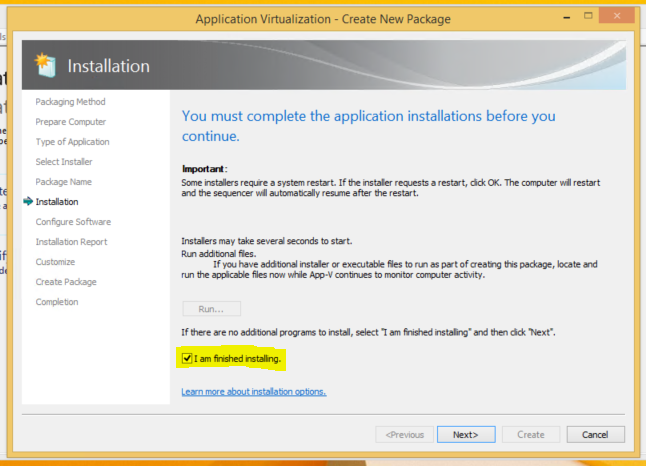Select the Customize step
Viewport: 646px width, 466px height.
click(55, 262)
